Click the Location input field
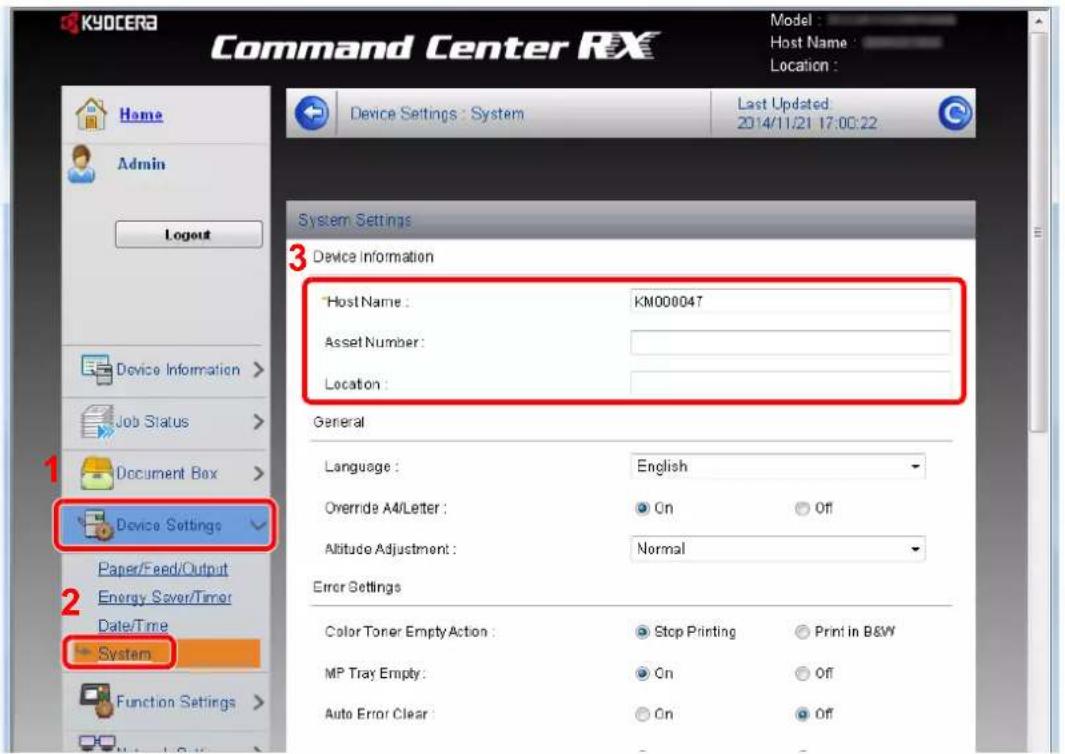The image size is (1065, 754). coord(791,384)
